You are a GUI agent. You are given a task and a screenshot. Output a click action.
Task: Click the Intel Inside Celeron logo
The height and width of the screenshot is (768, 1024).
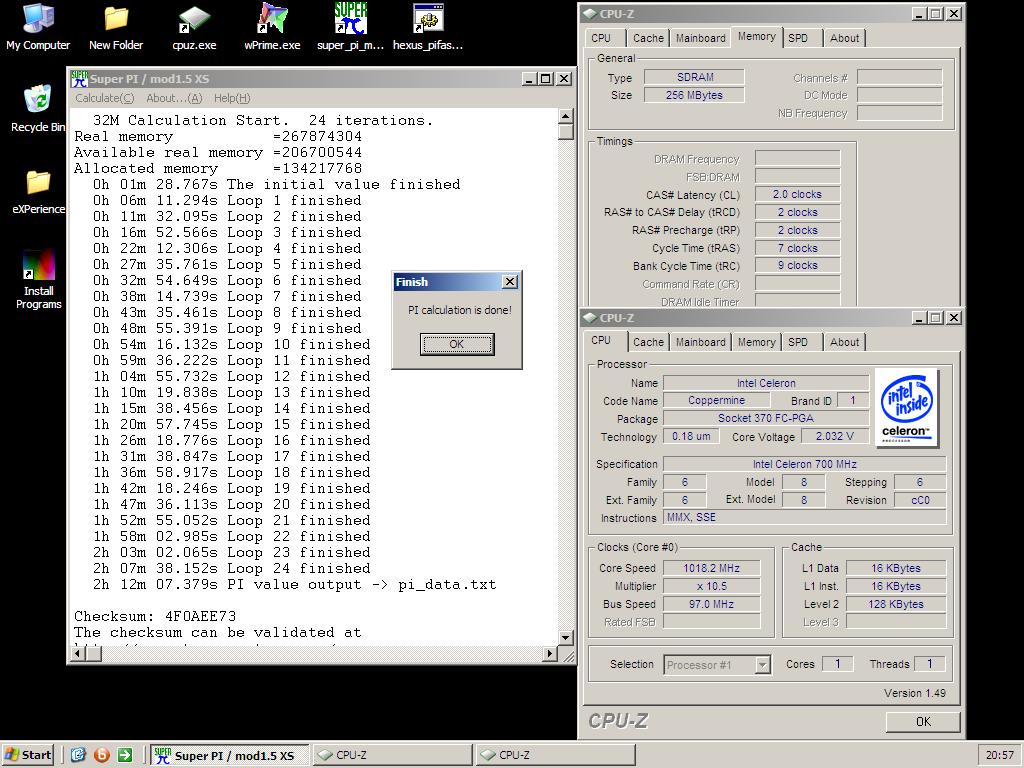coord(906,408)
